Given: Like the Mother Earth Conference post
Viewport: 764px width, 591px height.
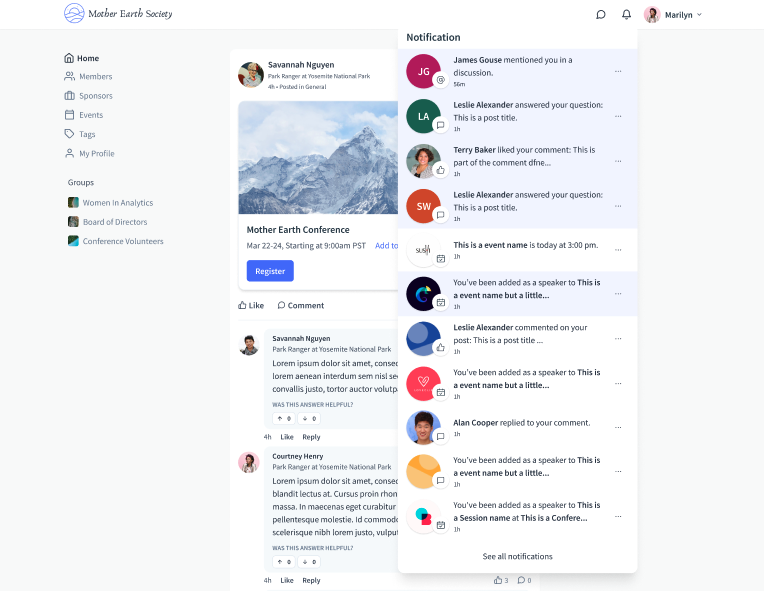Looking at the screenshot, I should [251, 305].
